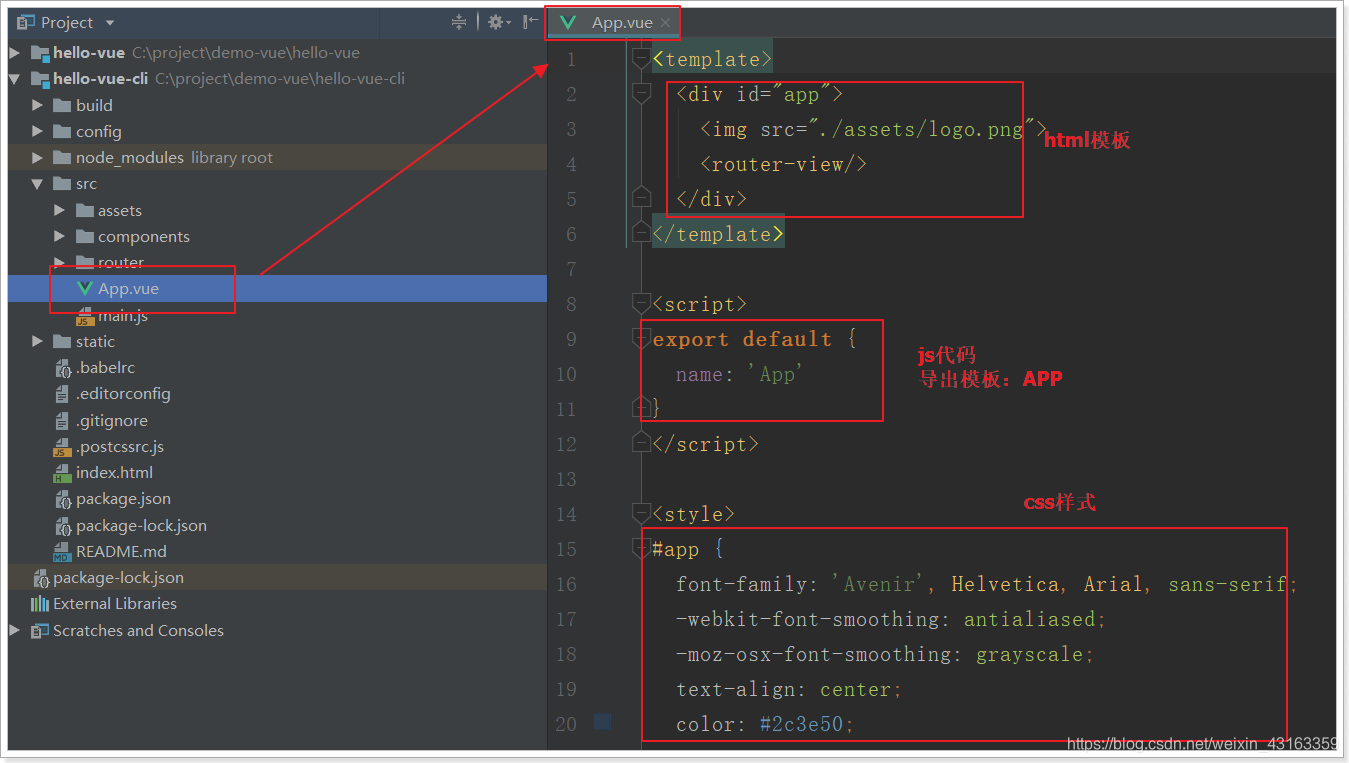Fold the template block at line 1
1349x763 pixels.
point(641,59)
